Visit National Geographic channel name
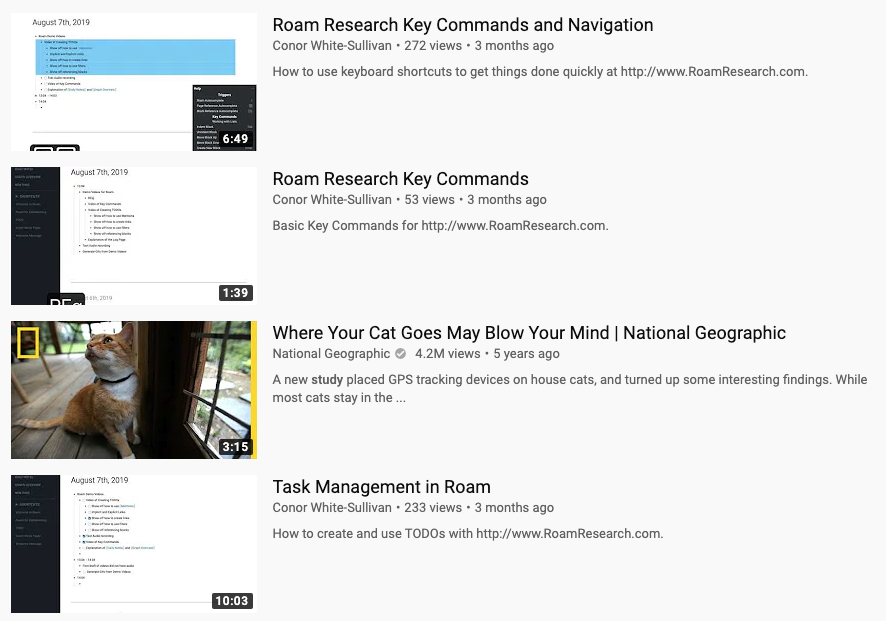The image size is (886, 621). pyautogui.click(x=331, y=354)
